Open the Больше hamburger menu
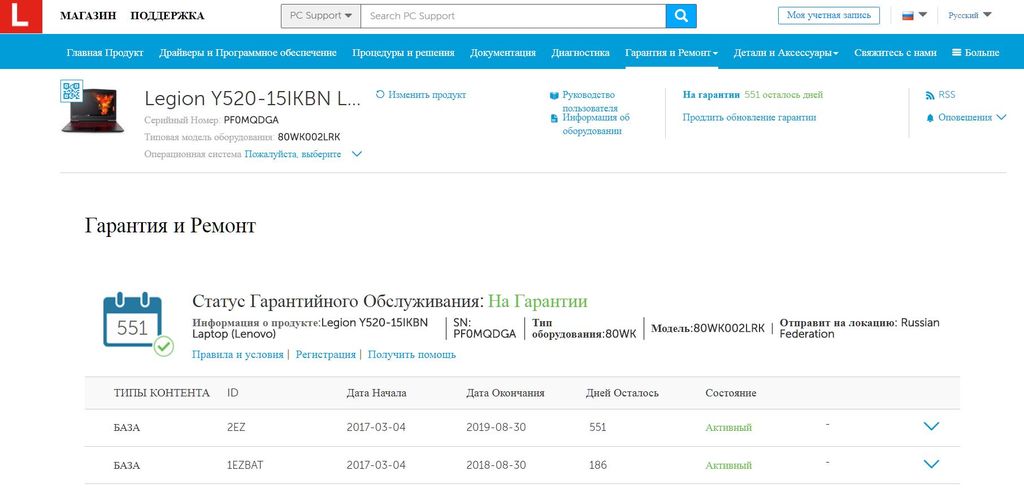Image resolution: width=1024 pixels, height=501 pixels. (975, 52)
